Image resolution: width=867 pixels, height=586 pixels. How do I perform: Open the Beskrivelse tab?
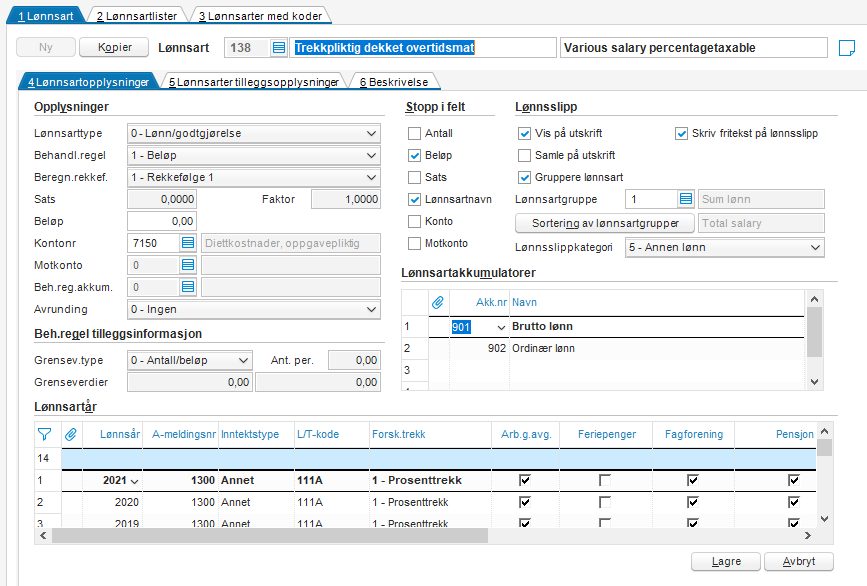(395, 82)
